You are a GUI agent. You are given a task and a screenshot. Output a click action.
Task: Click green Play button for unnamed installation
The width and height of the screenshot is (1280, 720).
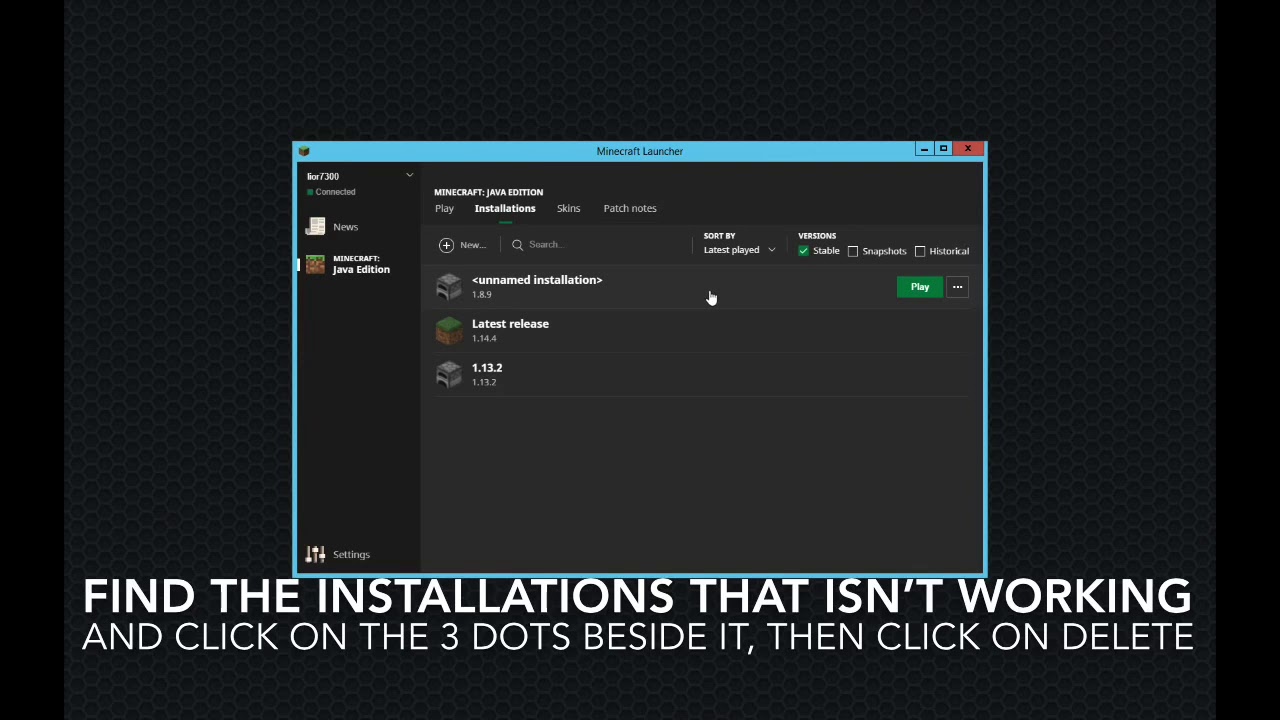pos(920,287)
